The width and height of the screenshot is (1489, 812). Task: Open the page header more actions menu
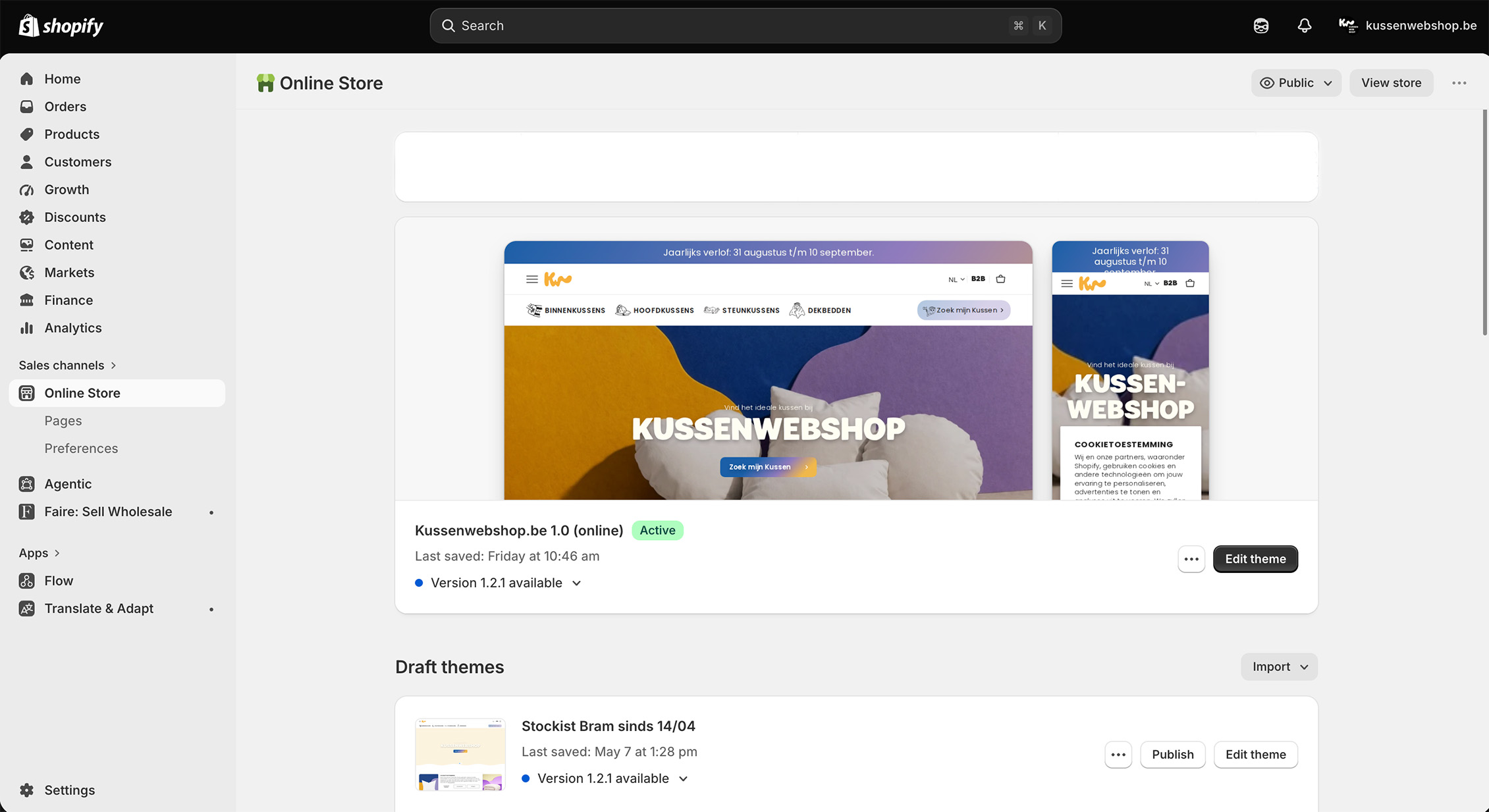[x=1459, y=83]
